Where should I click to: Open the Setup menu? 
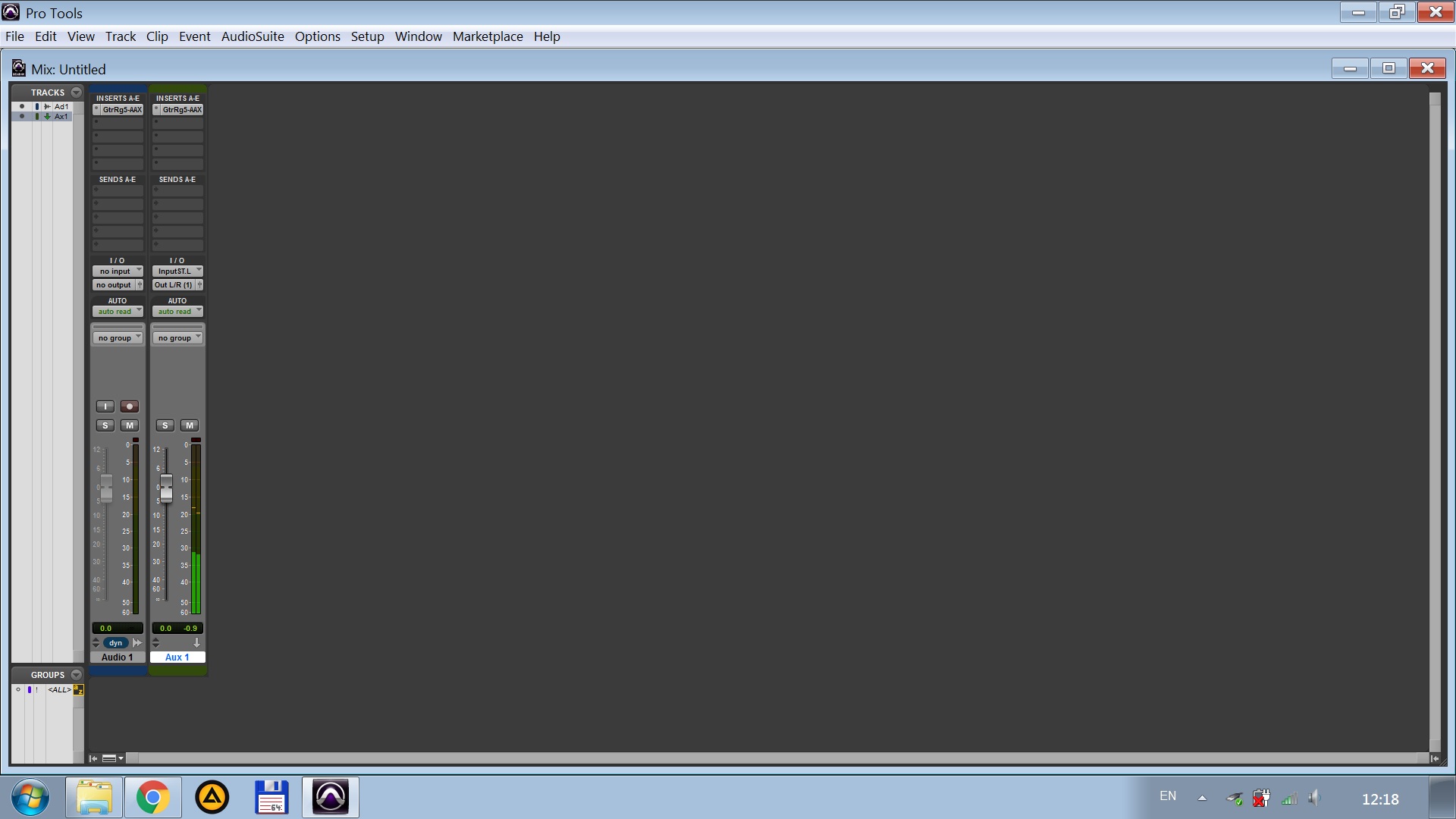click(x=367, y=36)
